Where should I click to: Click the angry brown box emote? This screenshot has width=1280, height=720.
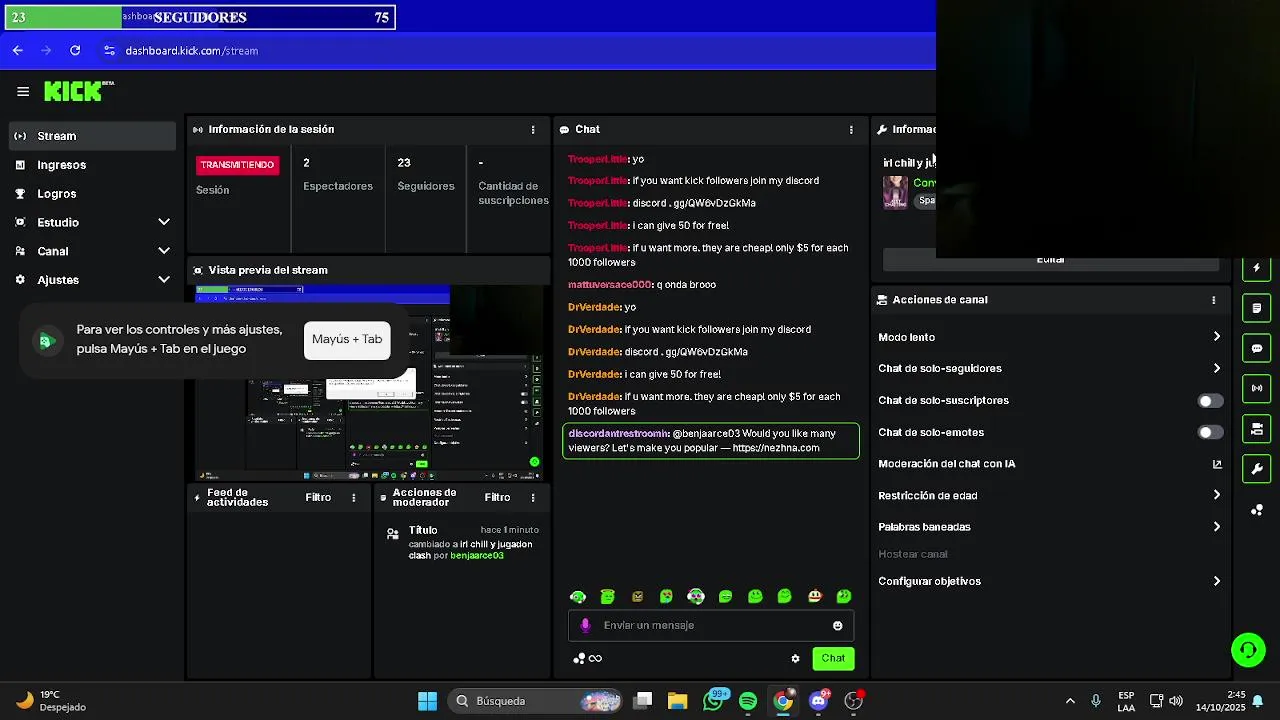(x=637, y=596)
